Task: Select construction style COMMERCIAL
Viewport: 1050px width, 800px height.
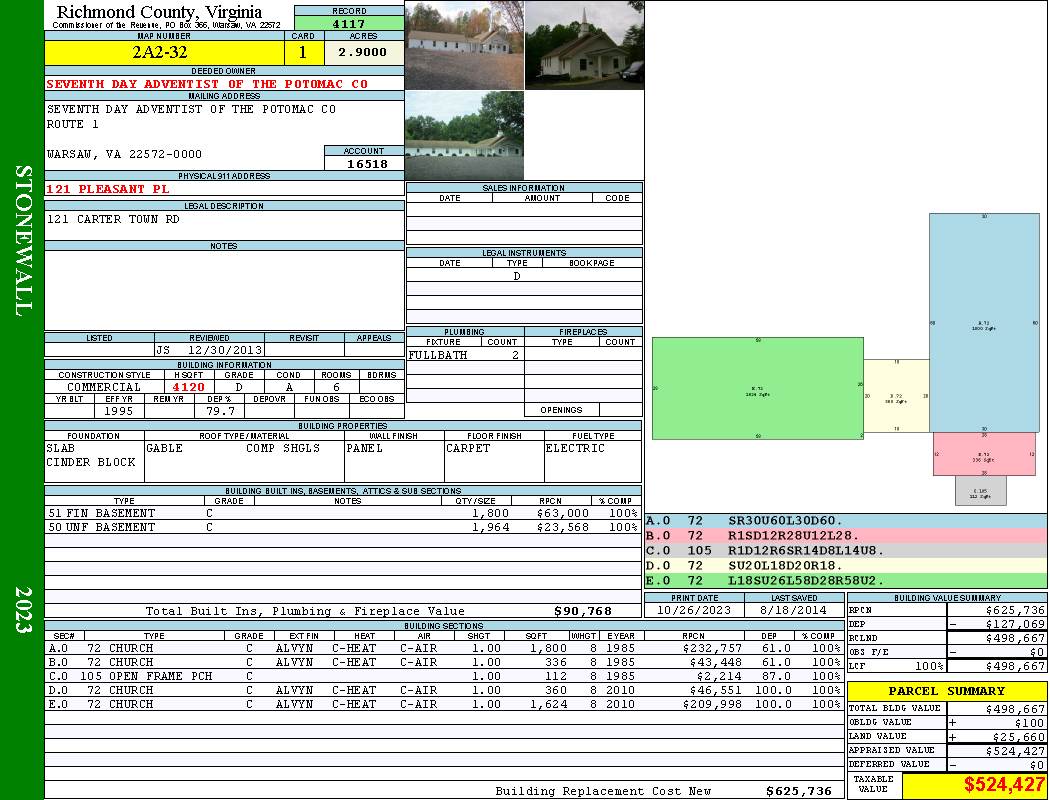Action: (x=104, y=387)
